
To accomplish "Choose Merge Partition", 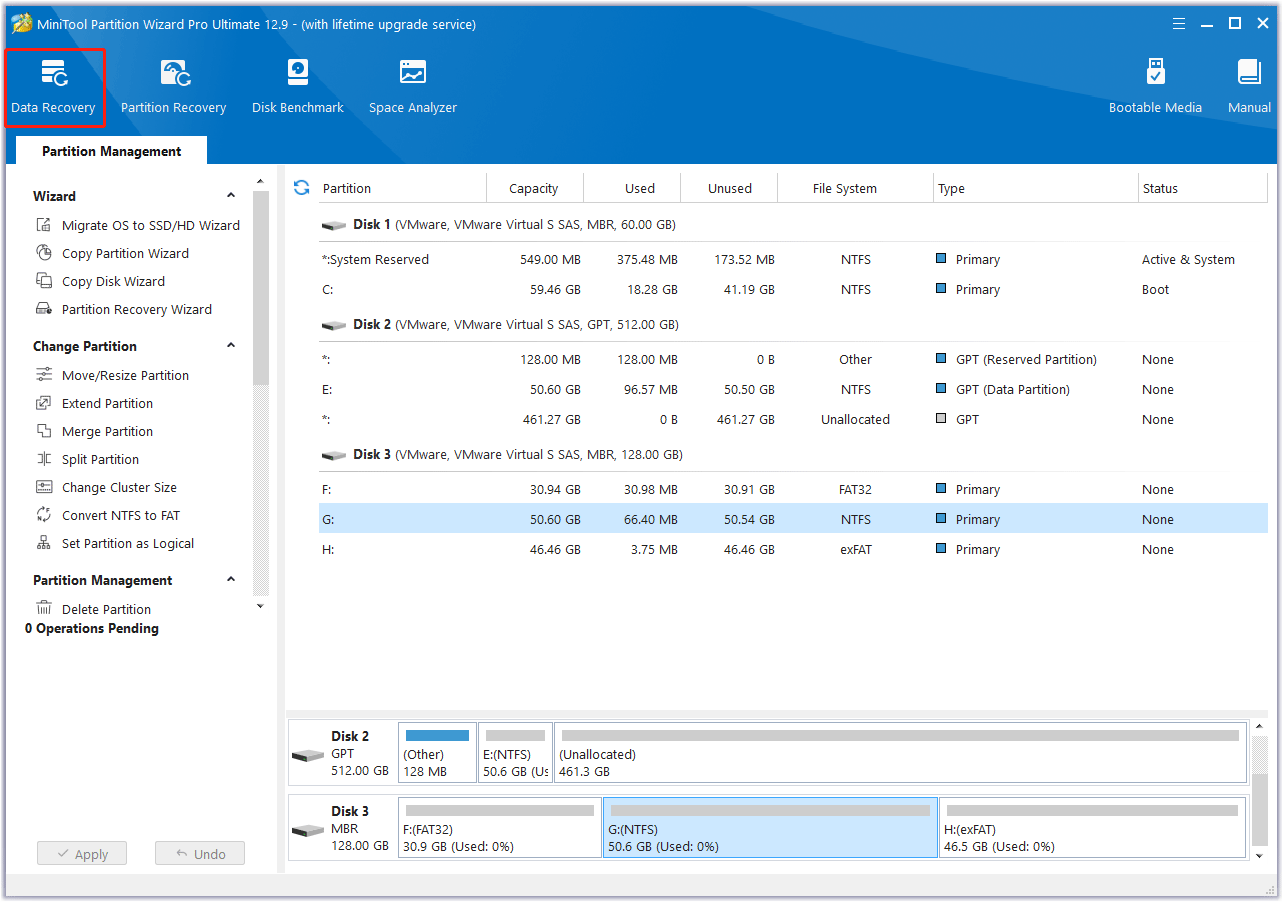I will [94, 431].
